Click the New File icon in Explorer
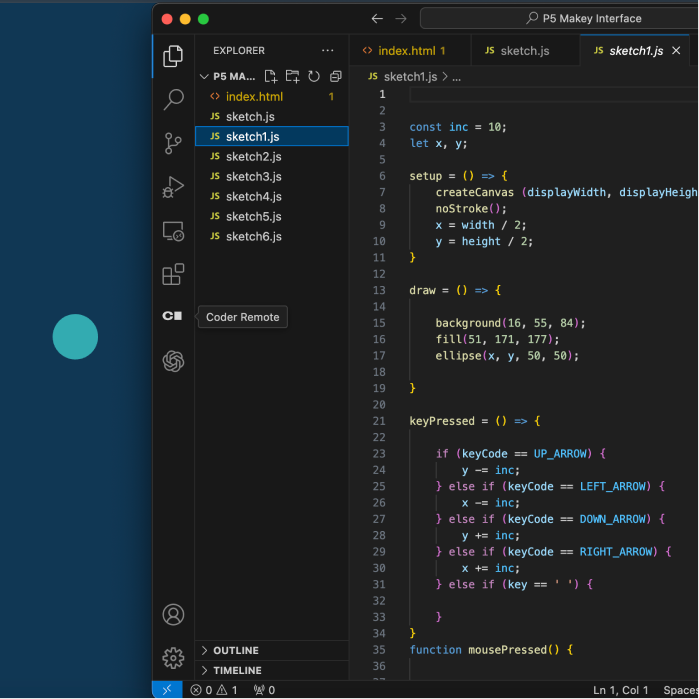699x699 pixels. point(271,77)
